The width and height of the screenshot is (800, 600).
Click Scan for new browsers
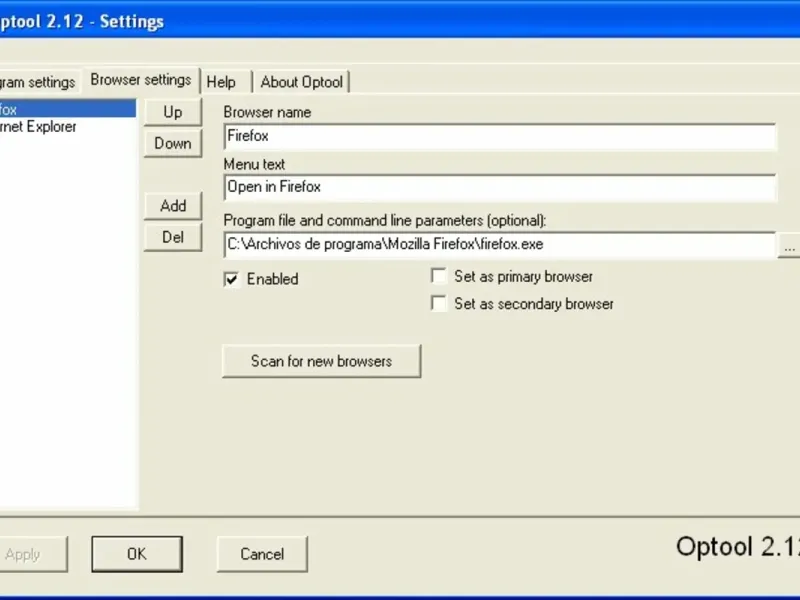click(x=321, y=361)
